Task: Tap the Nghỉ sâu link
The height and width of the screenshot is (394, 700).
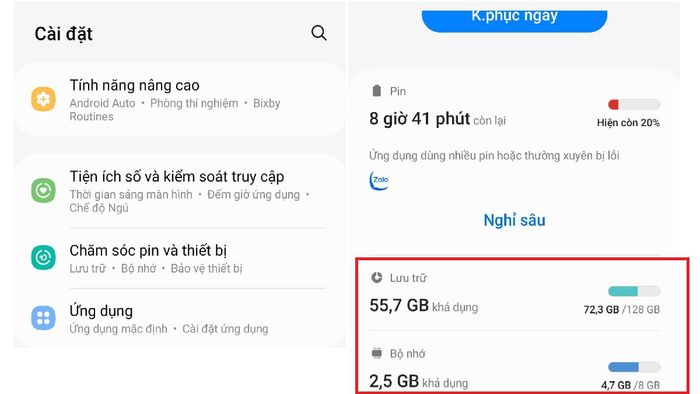Action: [x=514, y=220]
